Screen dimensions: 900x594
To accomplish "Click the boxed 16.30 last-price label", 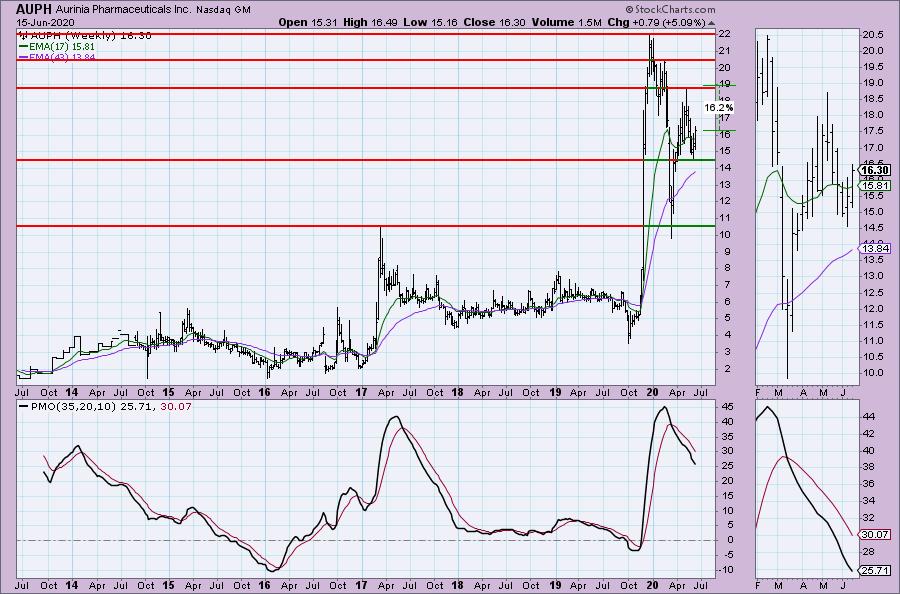I will tap(876, 170).
